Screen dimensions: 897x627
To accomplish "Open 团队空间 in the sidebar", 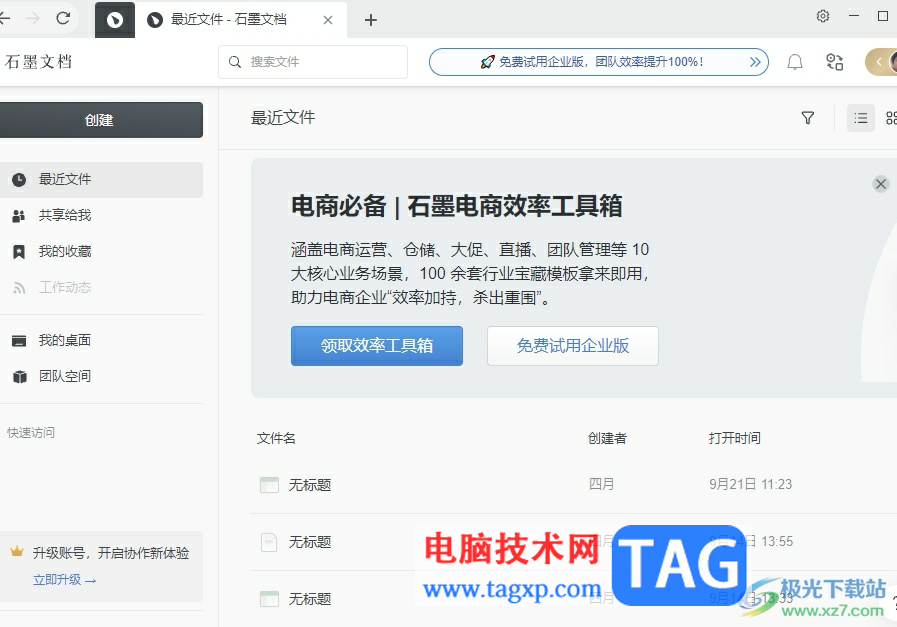I will tap(101, 376).
